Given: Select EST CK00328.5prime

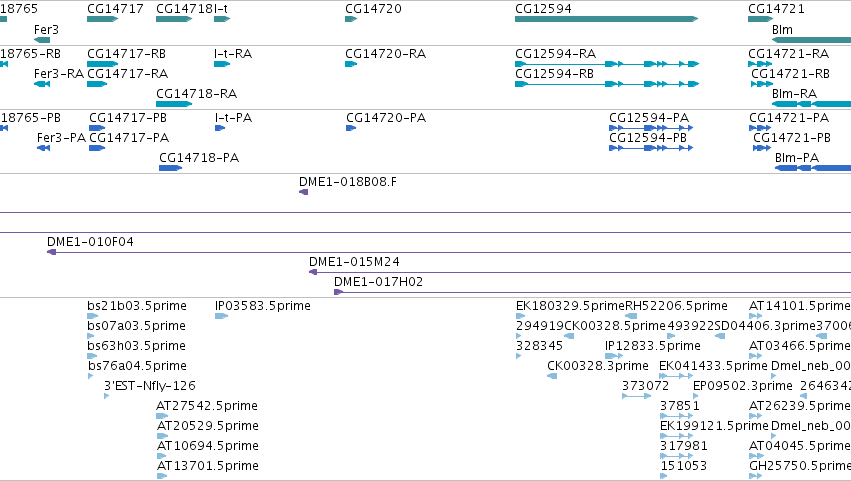Looking at the screenshot, I should pos(615,326).
